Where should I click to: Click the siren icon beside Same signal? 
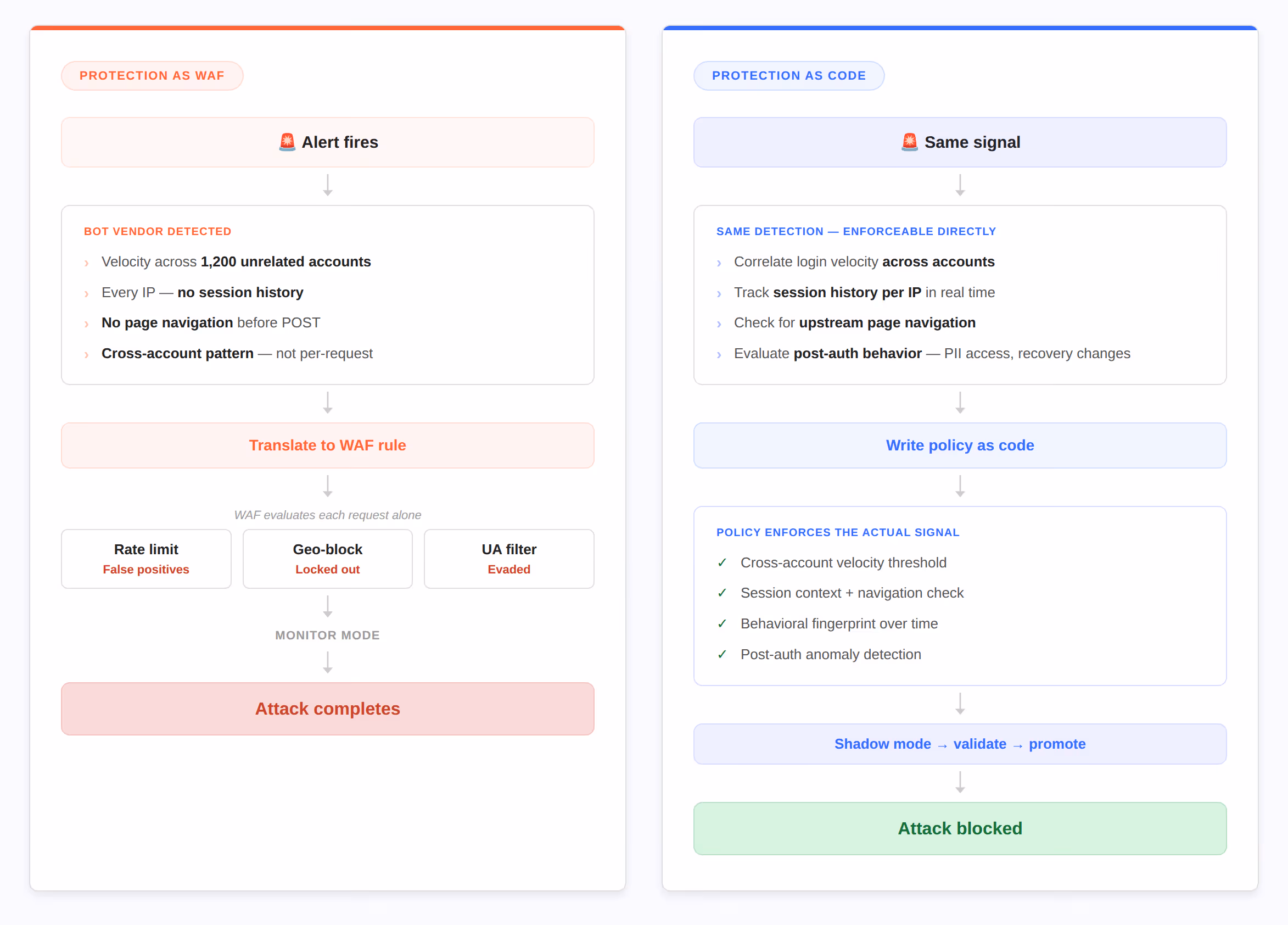pos(910,142)
